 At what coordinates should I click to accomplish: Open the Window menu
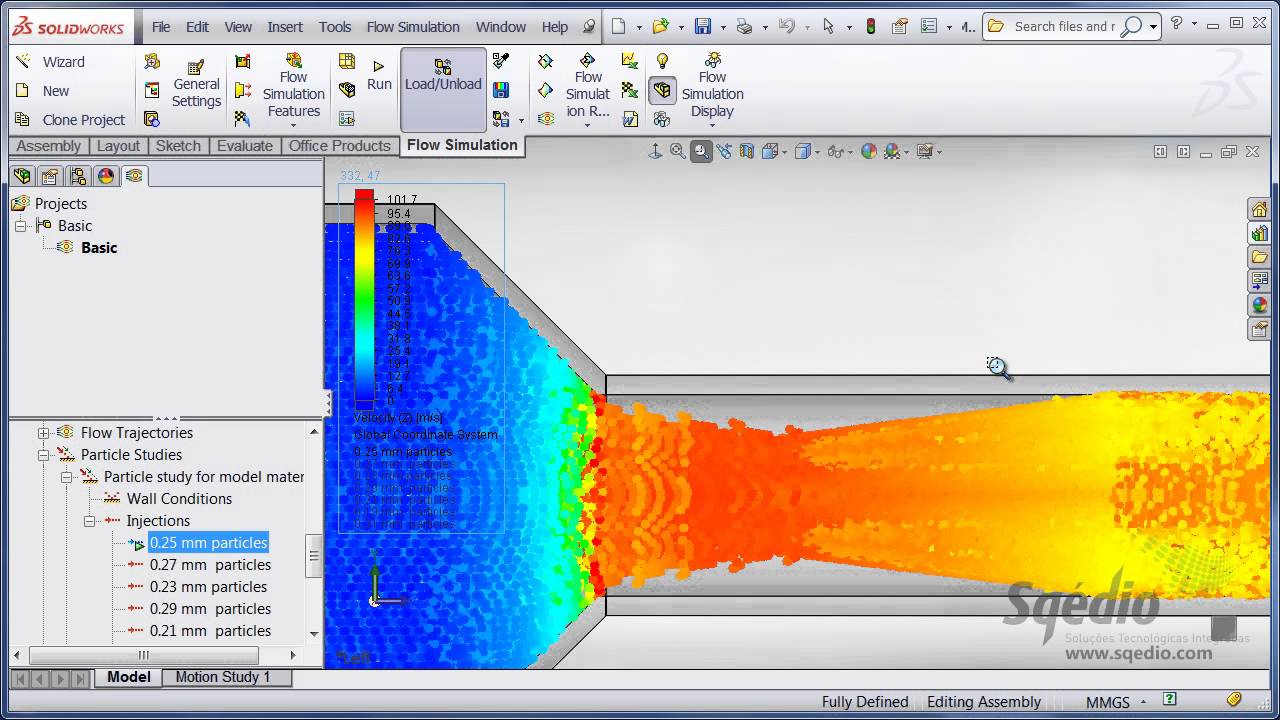(501, 27)
